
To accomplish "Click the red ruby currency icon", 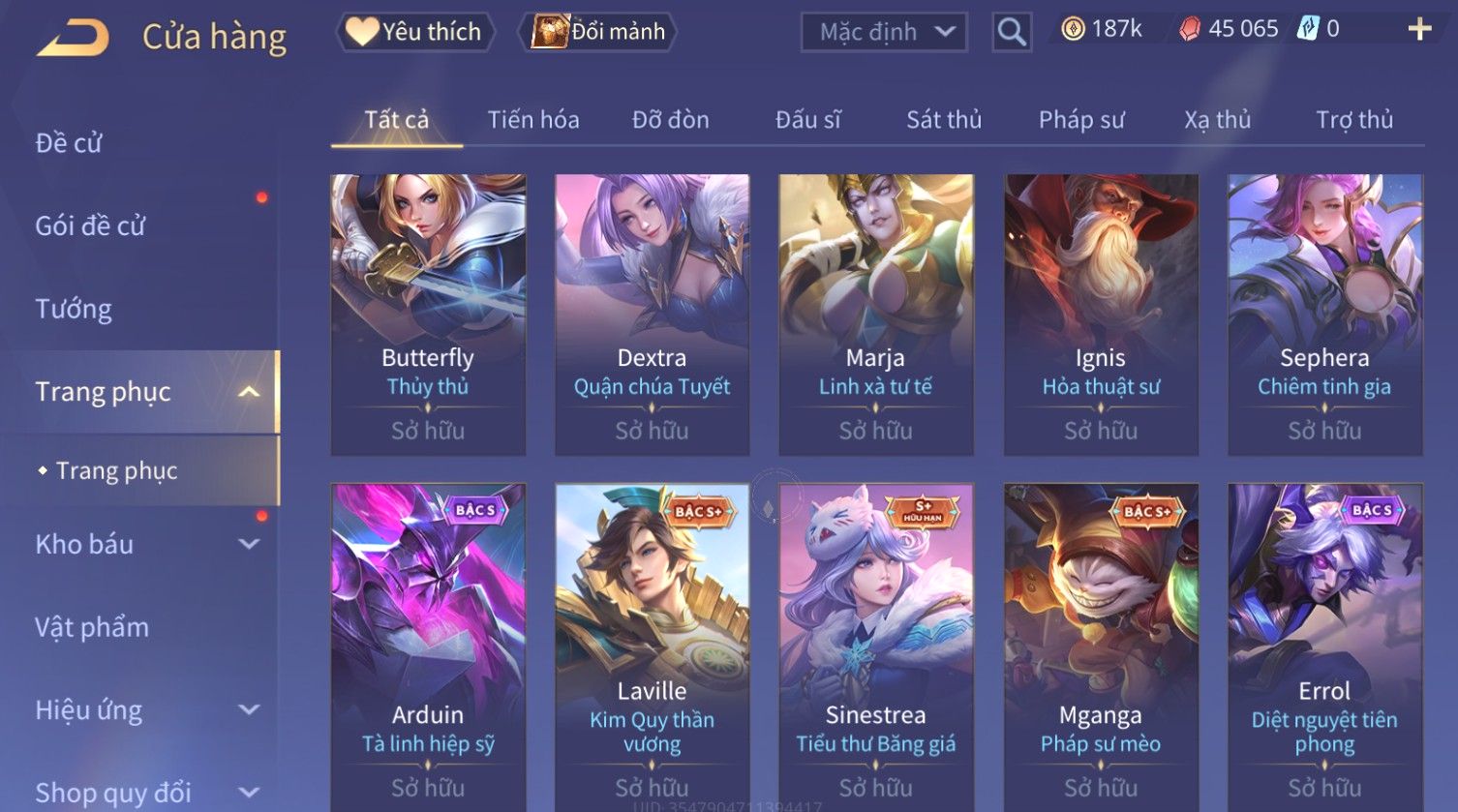I will click(1189, 30).
